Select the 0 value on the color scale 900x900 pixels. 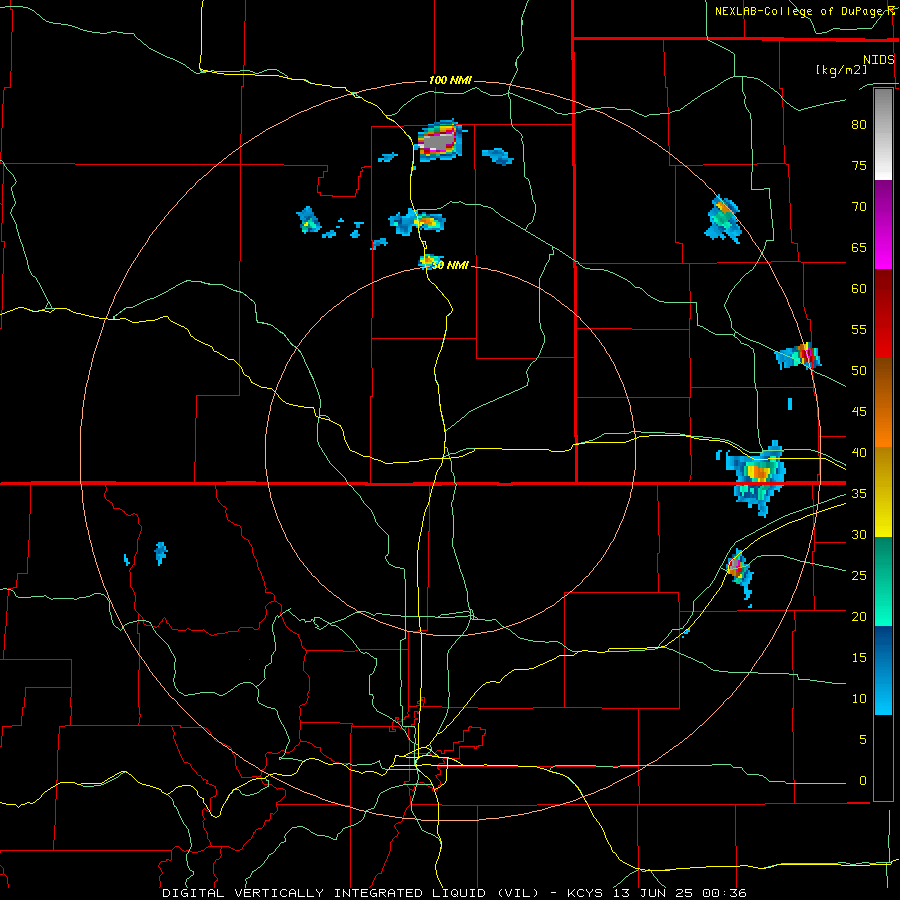[x=863, y=781]
